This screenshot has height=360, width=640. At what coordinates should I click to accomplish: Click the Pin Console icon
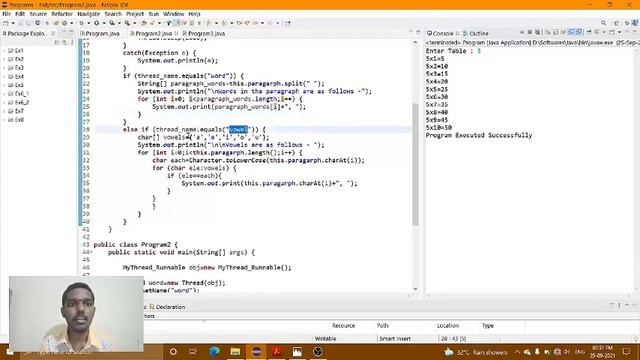pos(589,32)
